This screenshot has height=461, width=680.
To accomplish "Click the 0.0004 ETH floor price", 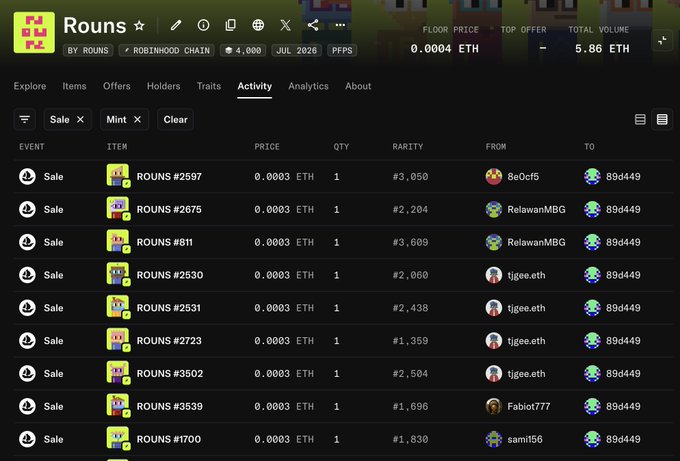I will click(445, 49).
